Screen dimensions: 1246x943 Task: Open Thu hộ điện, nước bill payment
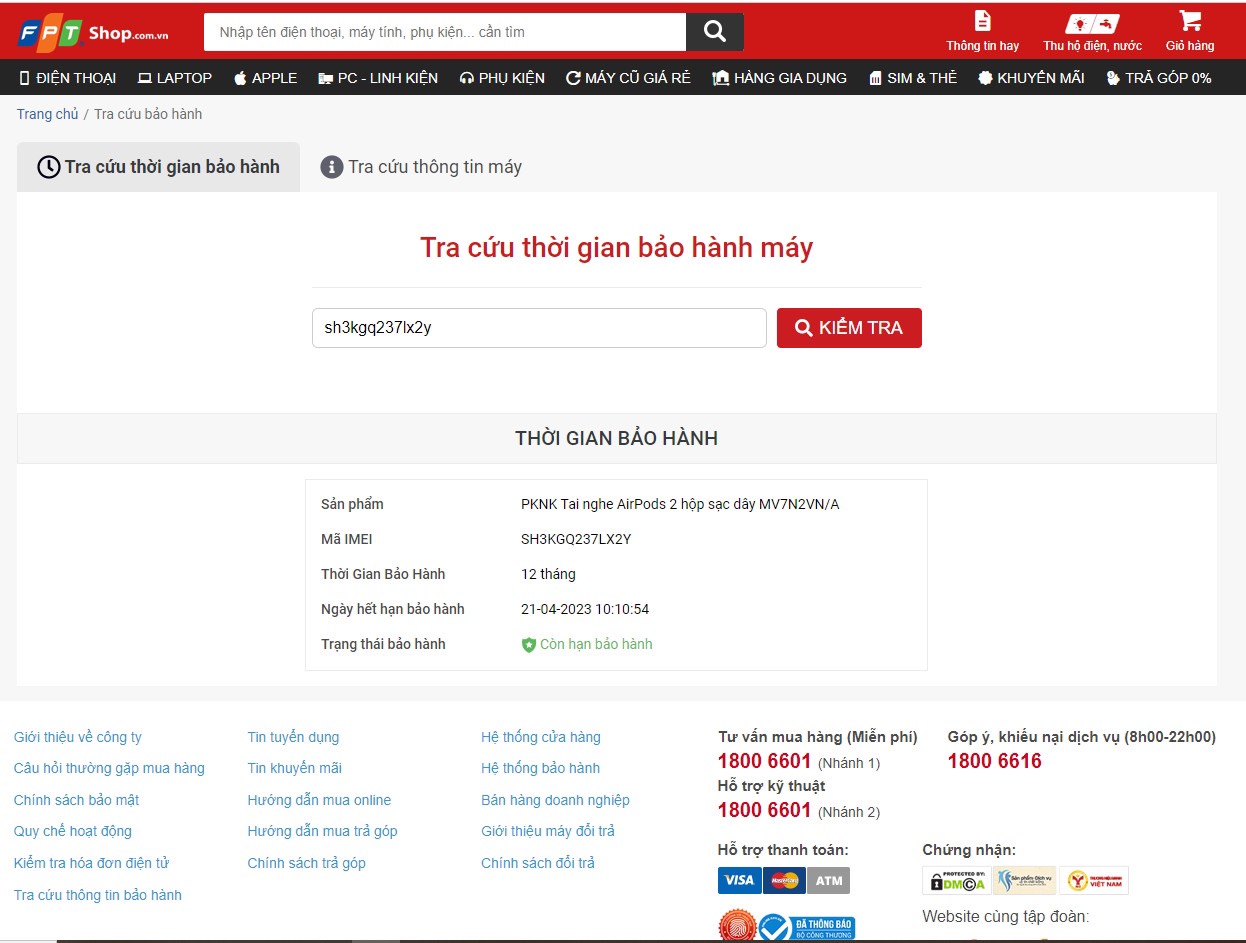[x=1092, y=31]
